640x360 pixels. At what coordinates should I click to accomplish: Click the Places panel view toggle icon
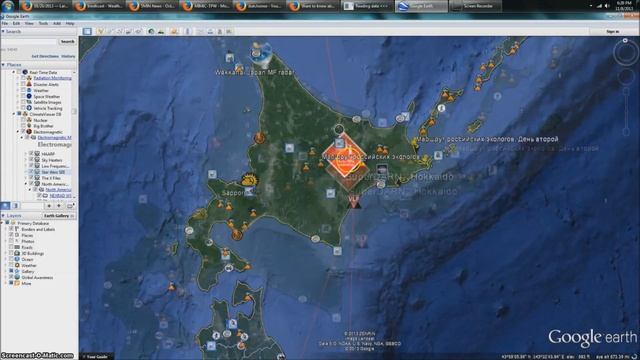(x=16, y=206)
